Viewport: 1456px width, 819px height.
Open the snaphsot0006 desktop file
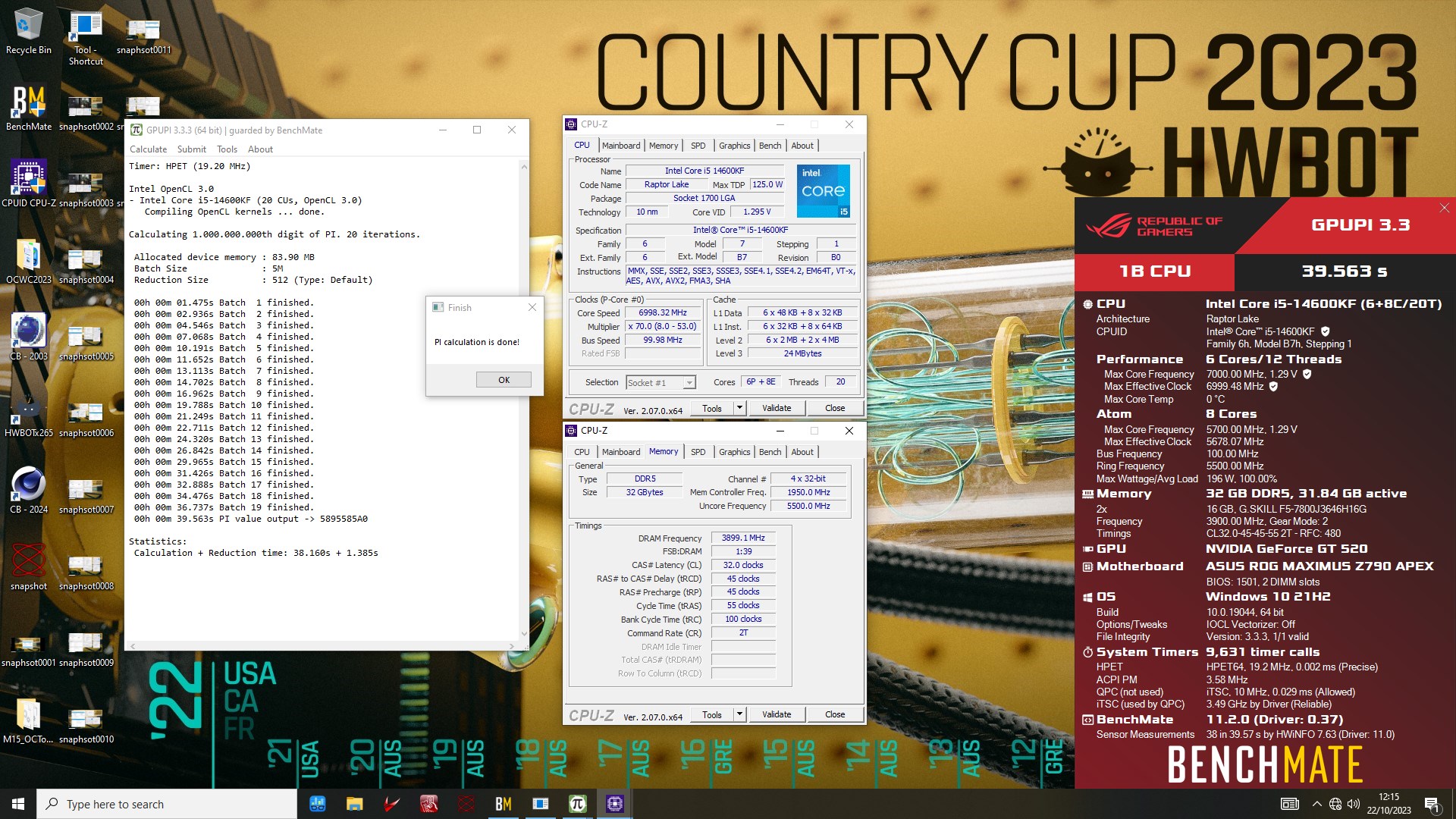(x=86, y=419)
